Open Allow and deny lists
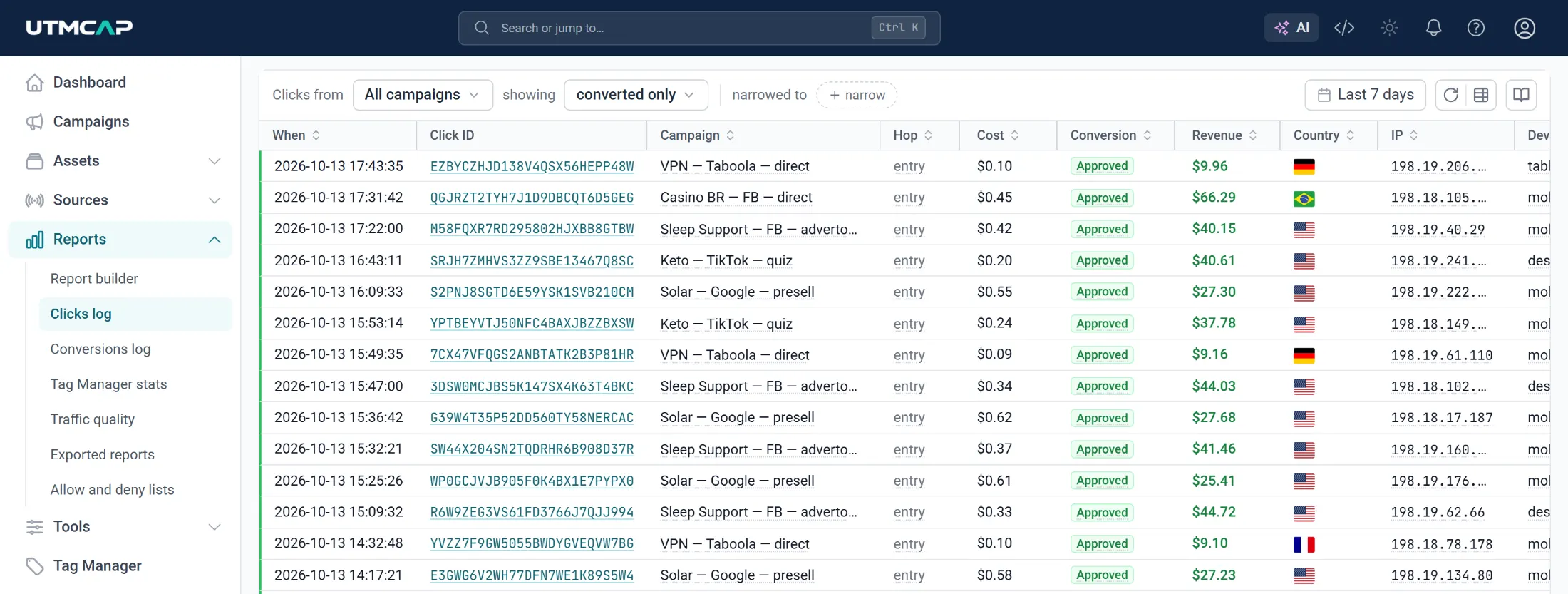Image resolution: width=1568 pixels, height=594 pixels. 113,490
